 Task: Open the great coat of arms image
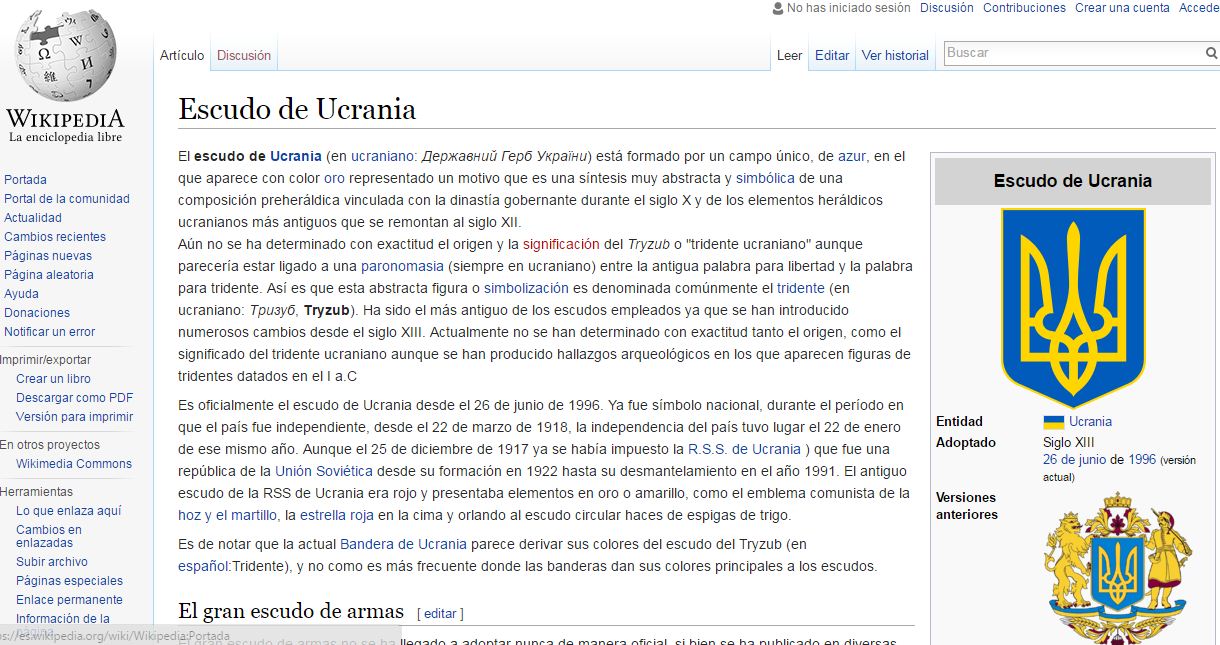click(x=1117, y=566)
